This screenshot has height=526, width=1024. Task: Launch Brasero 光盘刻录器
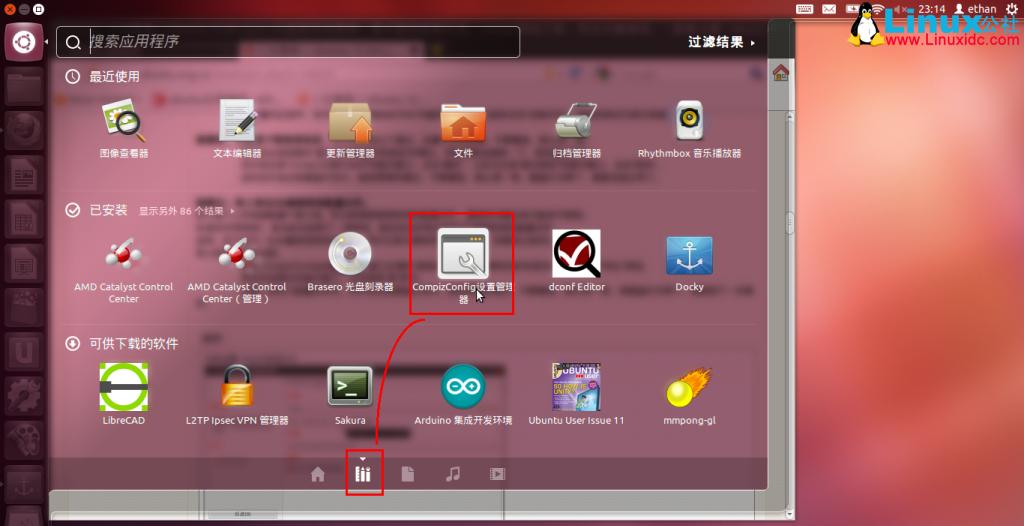click(350, 263)
